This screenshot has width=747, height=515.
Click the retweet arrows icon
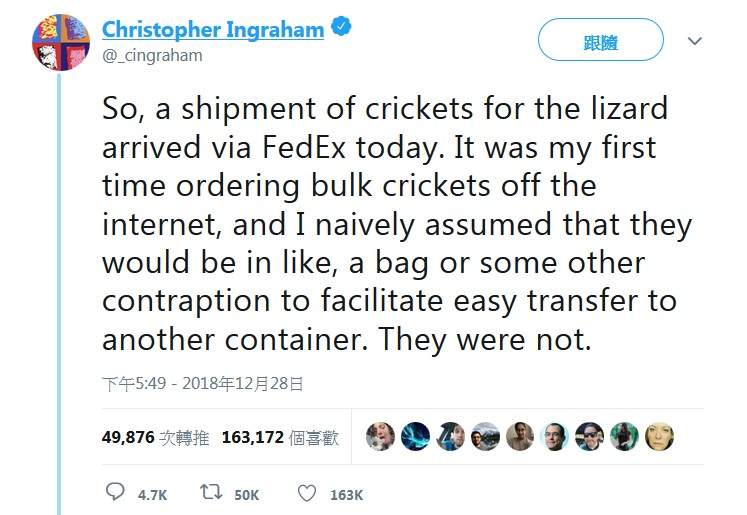click(x=213, y=493)
